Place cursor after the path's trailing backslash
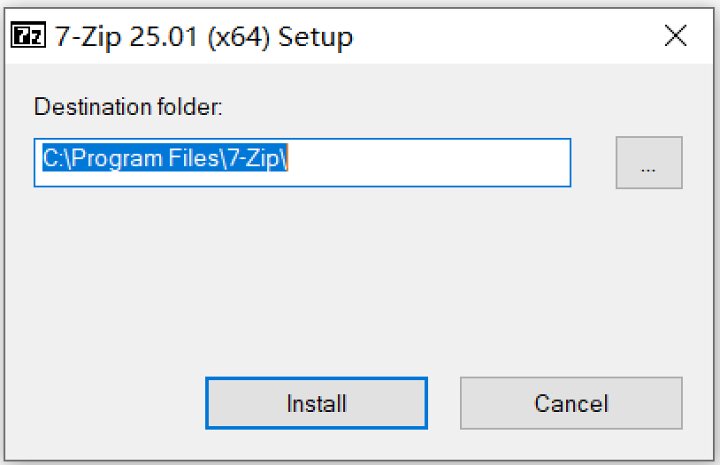Viewport: 720px width, 465px height. (x=289, y=160)
